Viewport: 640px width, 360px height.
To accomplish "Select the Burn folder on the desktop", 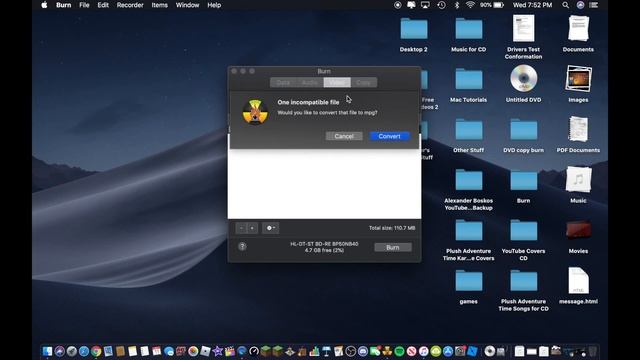I will point(523,180).
